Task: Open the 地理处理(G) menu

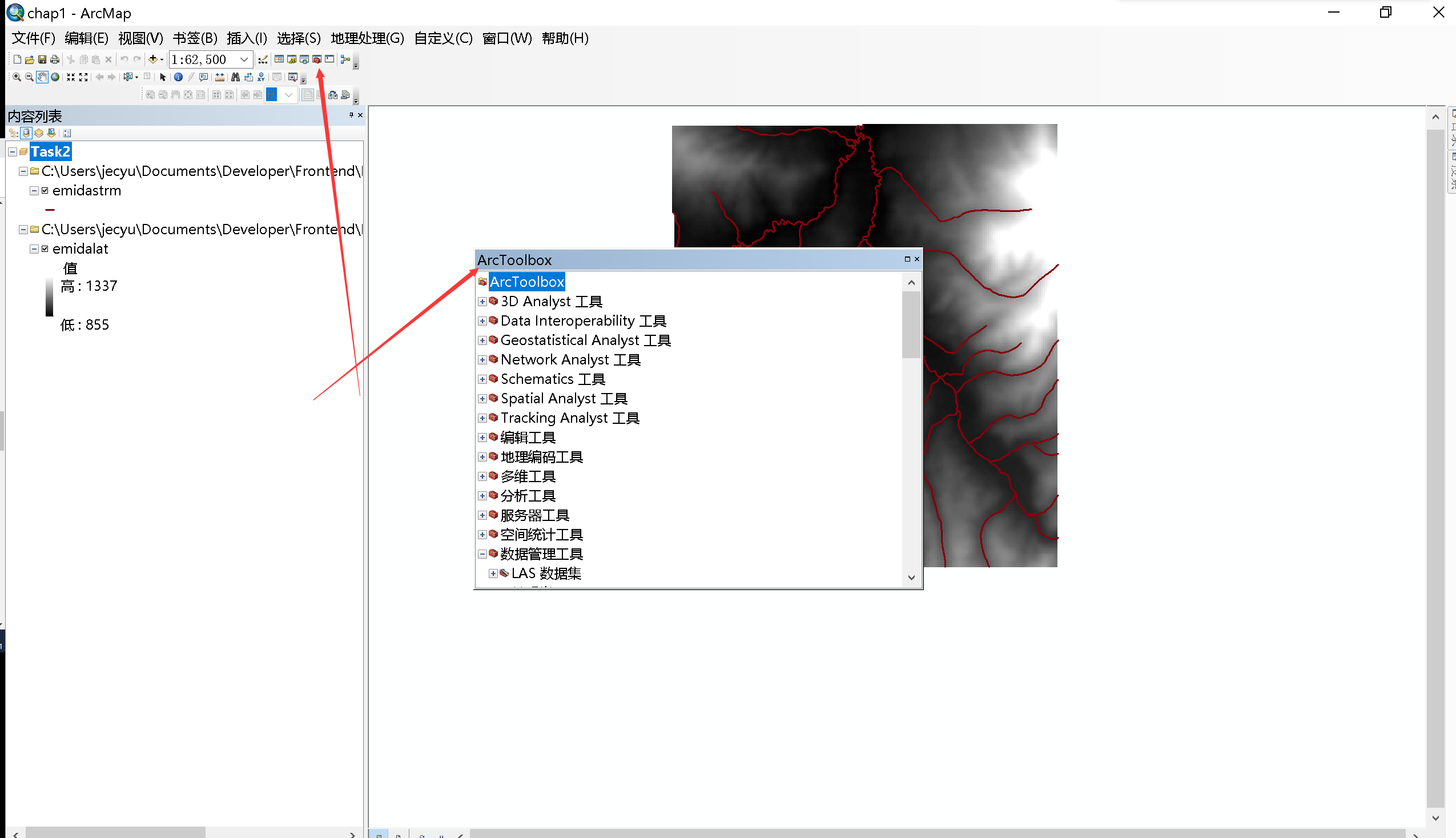Action: click(x=368, y=39)
